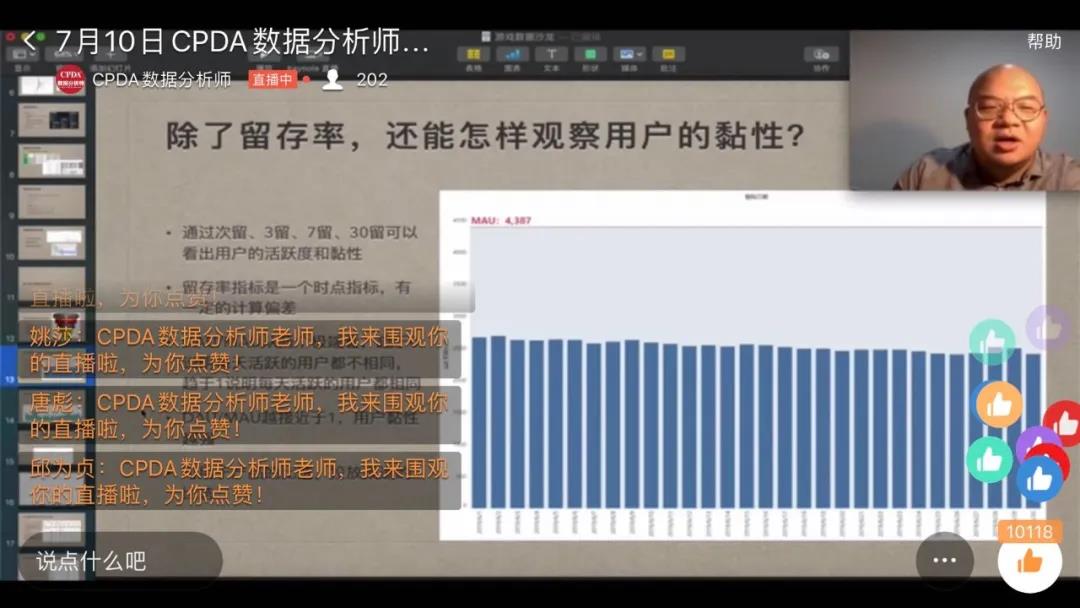Select slide 17 thumbnail in navigator
The height and width of the screenshot is (608, 1080).
tap(52, 529)
